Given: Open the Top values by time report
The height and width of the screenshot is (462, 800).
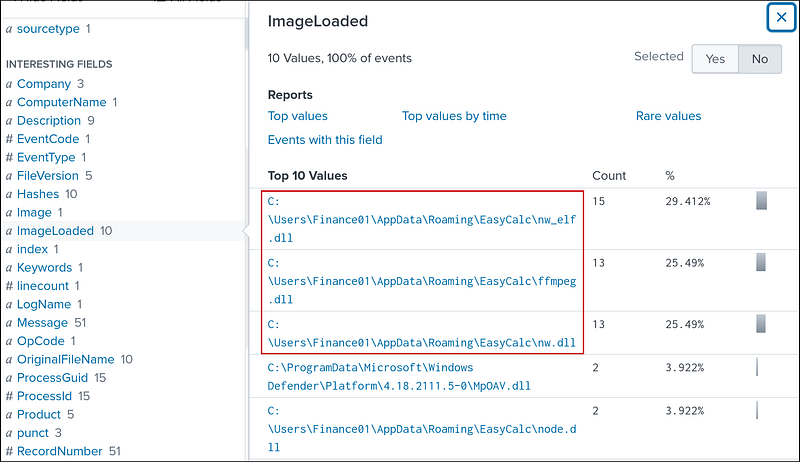Looking at the screenshot, I should [454, 116].
